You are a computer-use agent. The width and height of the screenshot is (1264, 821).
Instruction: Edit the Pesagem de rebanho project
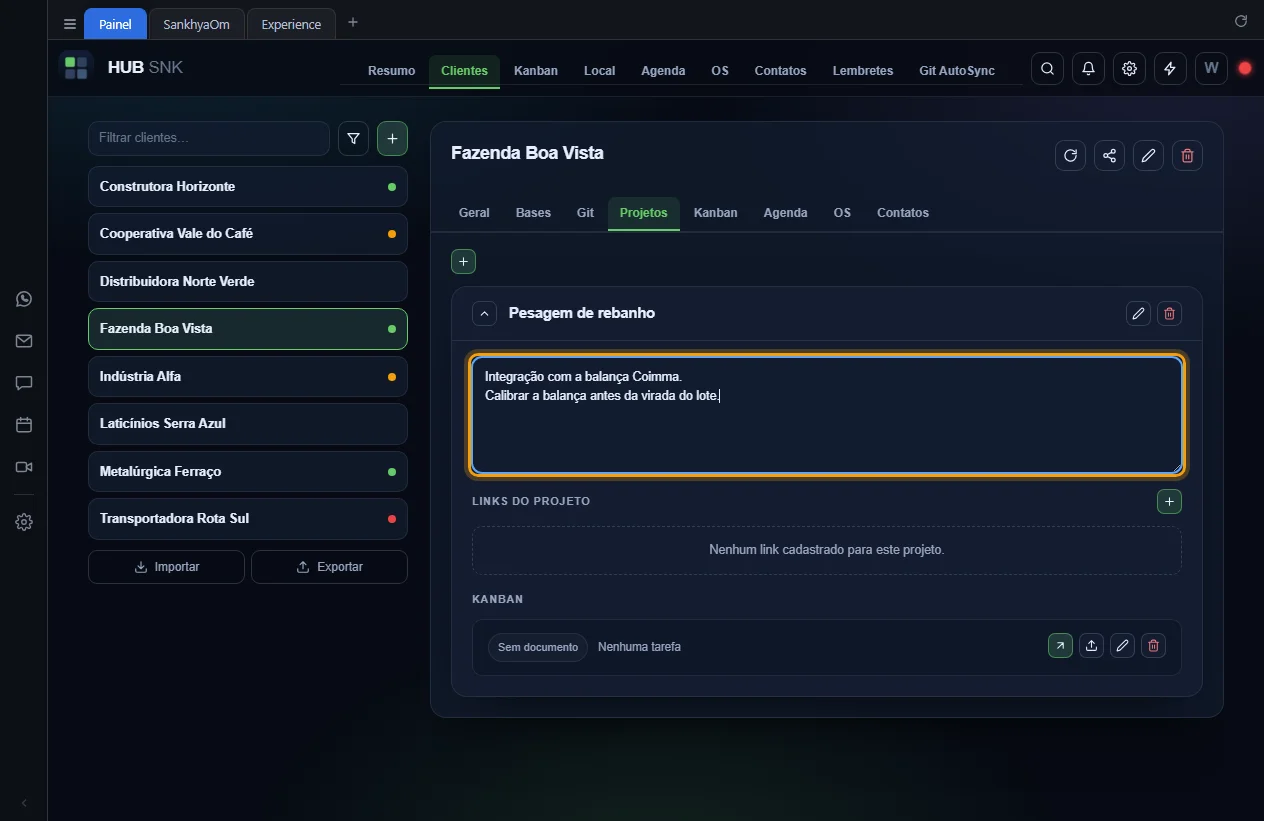coord(1138,314)
